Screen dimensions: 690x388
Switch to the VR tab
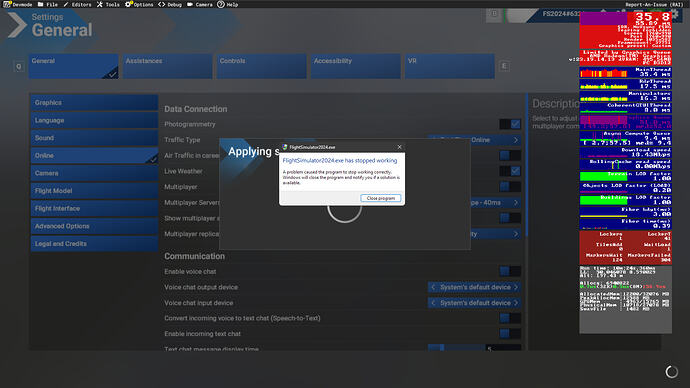click(x=450, y=66)
